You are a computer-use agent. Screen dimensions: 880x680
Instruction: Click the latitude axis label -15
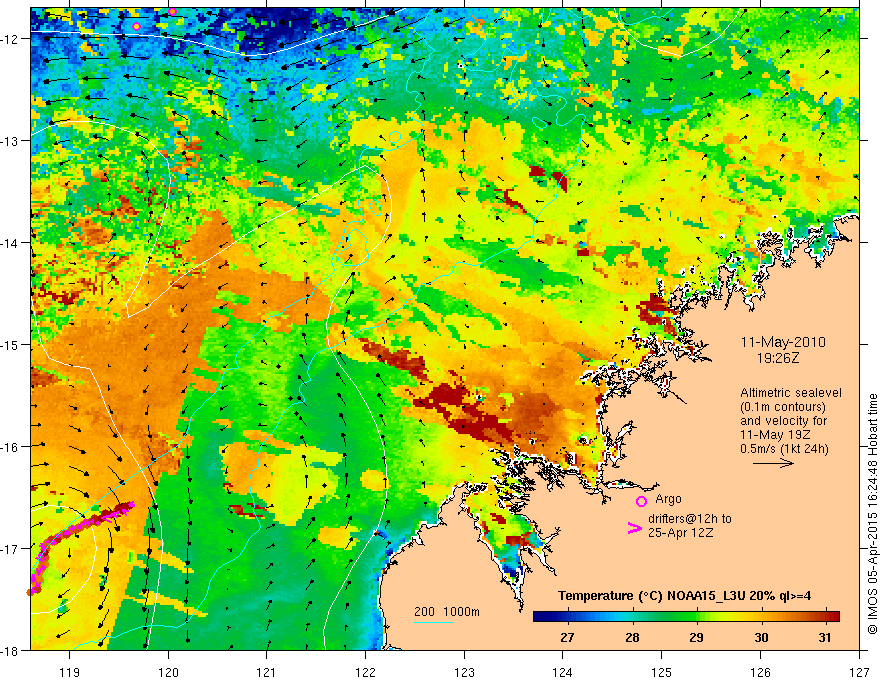point(10,344)
